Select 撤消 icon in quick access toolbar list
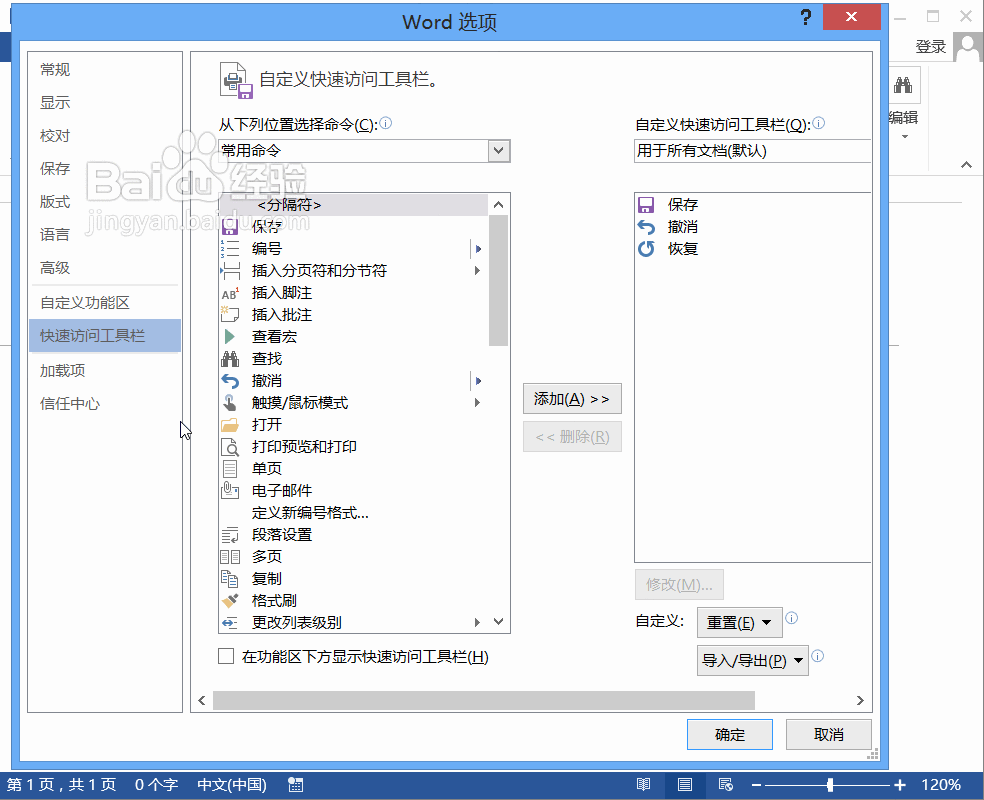 tap(646, 227)
